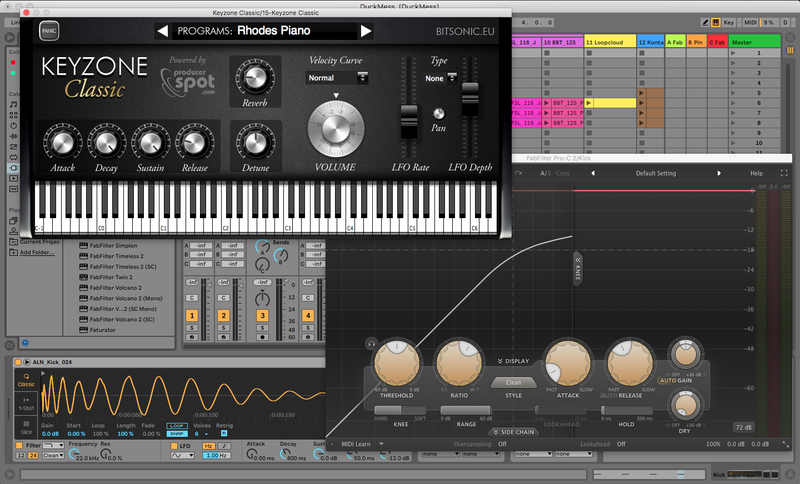Screen dimensions: 800x484
Task: Expand the SIDE CHAIN section in Pro-C 2
Action: click(513, 432)
